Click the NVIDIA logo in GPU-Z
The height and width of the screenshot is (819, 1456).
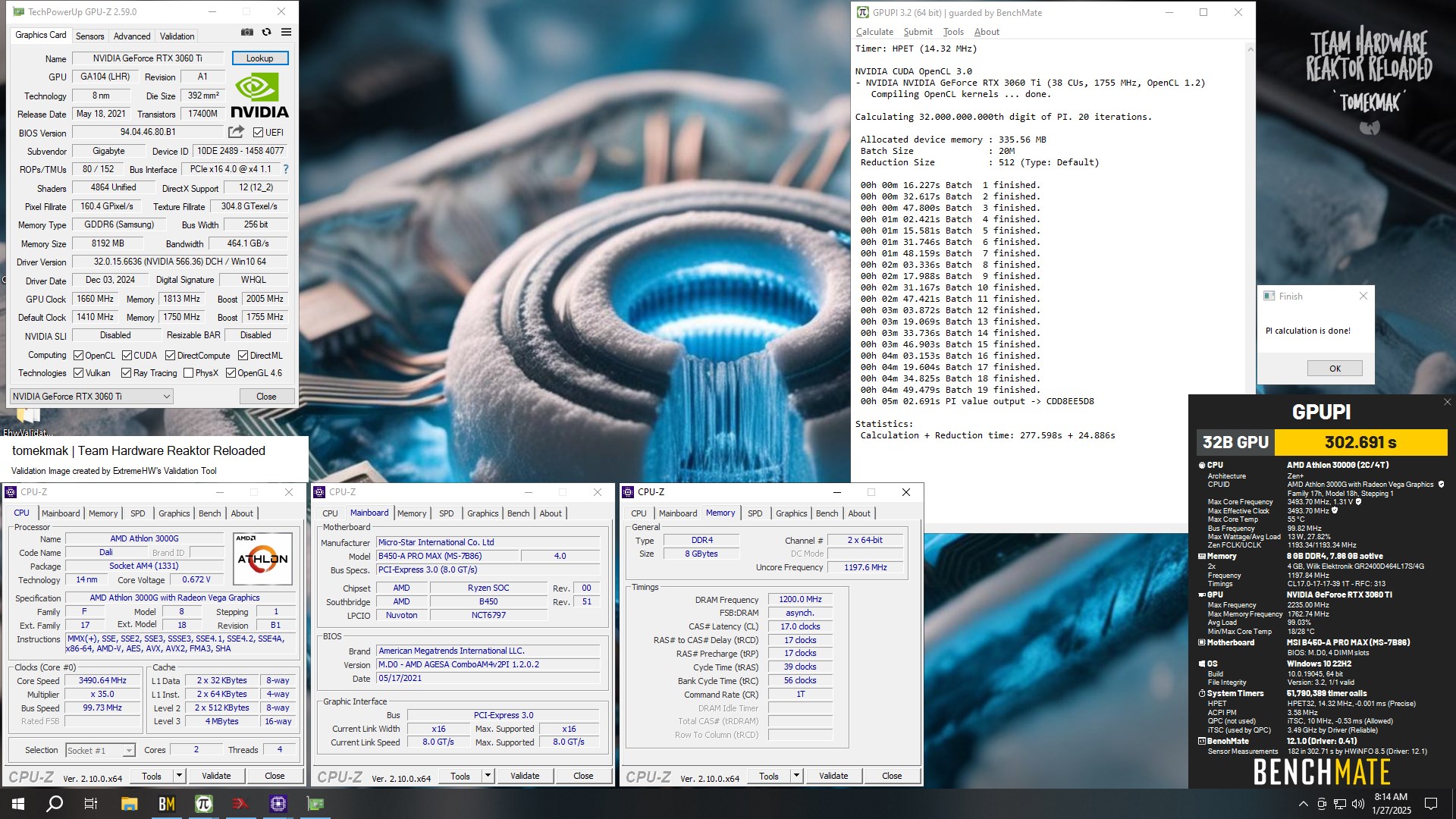click(259, 96)
